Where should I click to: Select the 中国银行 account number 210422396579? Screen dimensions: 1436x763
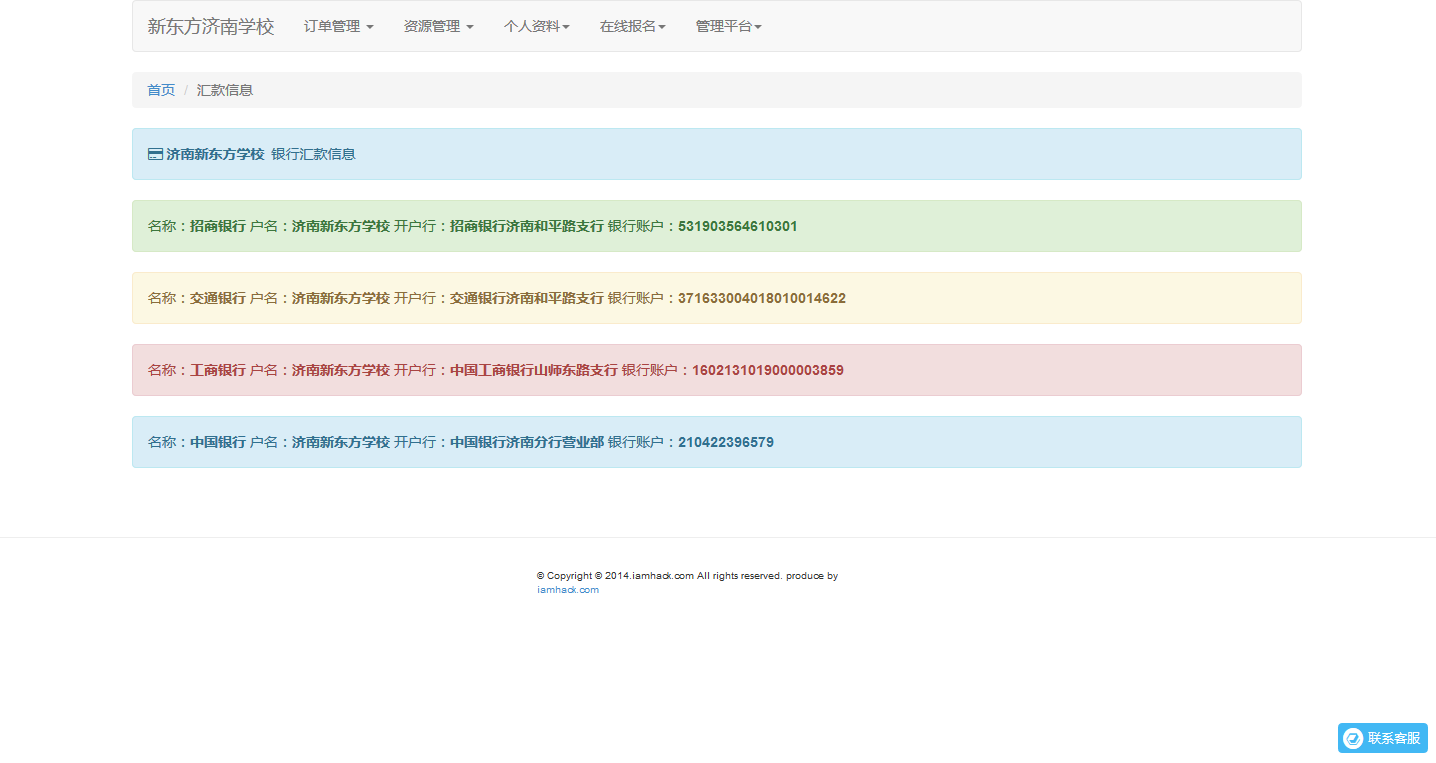point(726,442)
